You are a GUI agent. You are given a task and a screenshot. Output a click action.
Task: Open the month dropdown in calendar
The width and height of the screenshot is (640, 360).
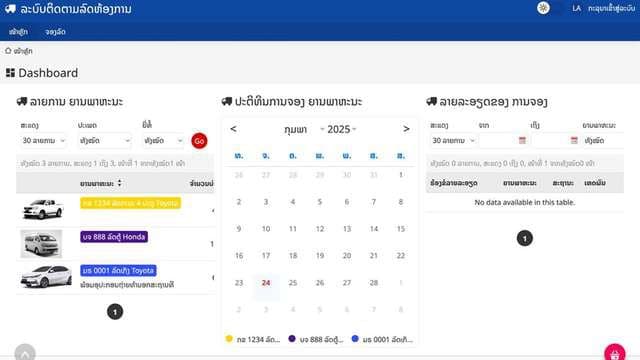pyautogui.click(x=304, y=129)
